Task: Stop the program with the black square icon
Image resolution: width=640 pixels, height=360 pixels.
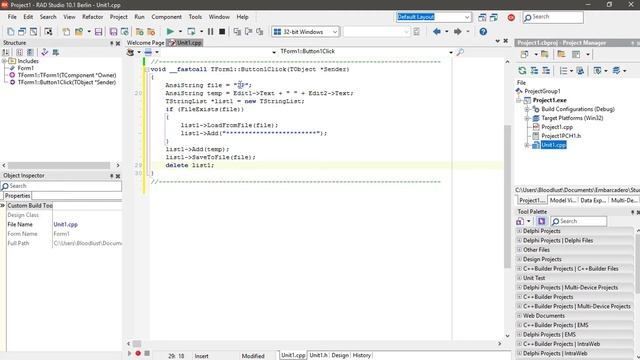Action: tap(222, 31)
